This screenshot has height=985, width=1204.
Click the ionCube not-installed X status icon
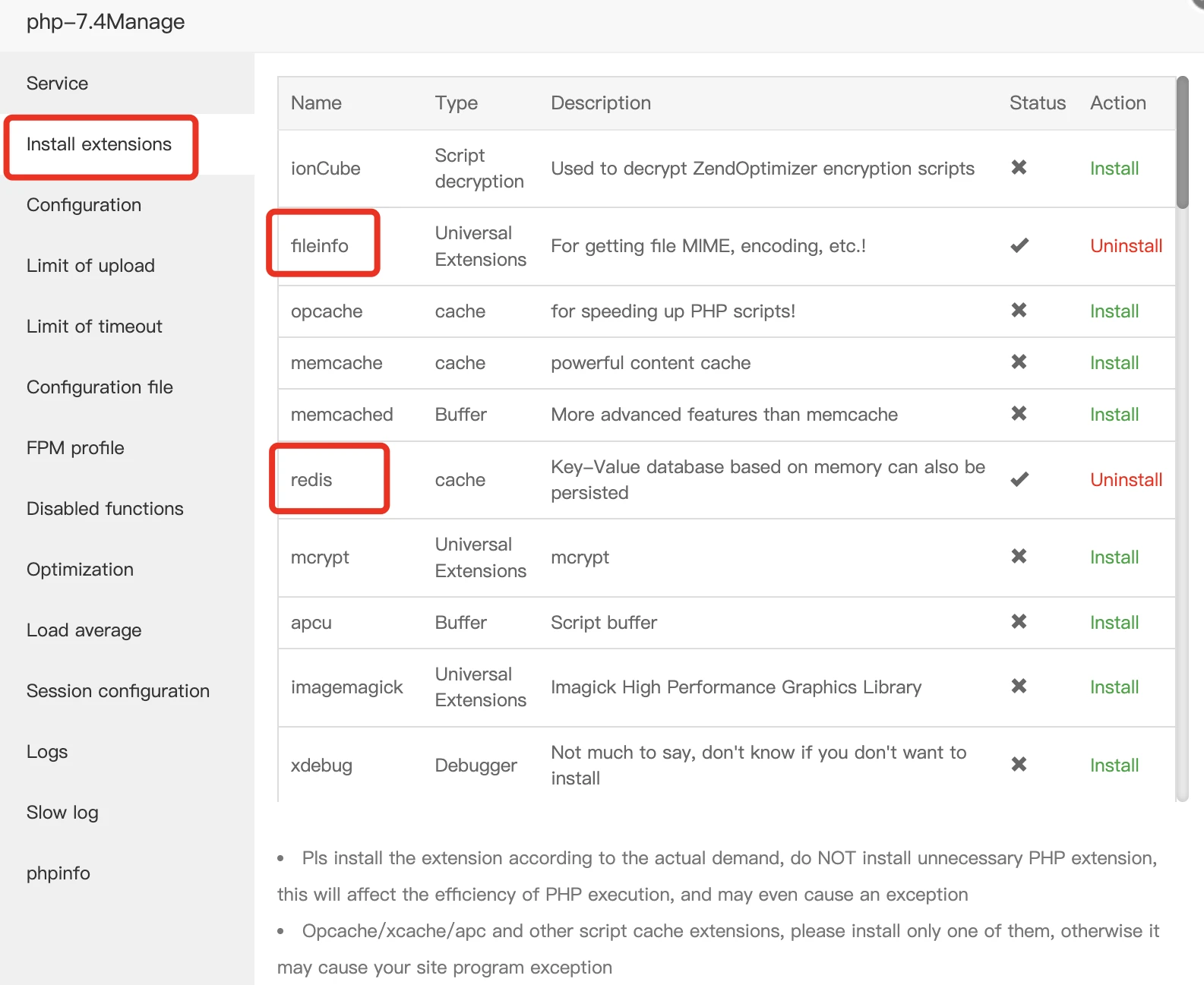coord(1019,167)
